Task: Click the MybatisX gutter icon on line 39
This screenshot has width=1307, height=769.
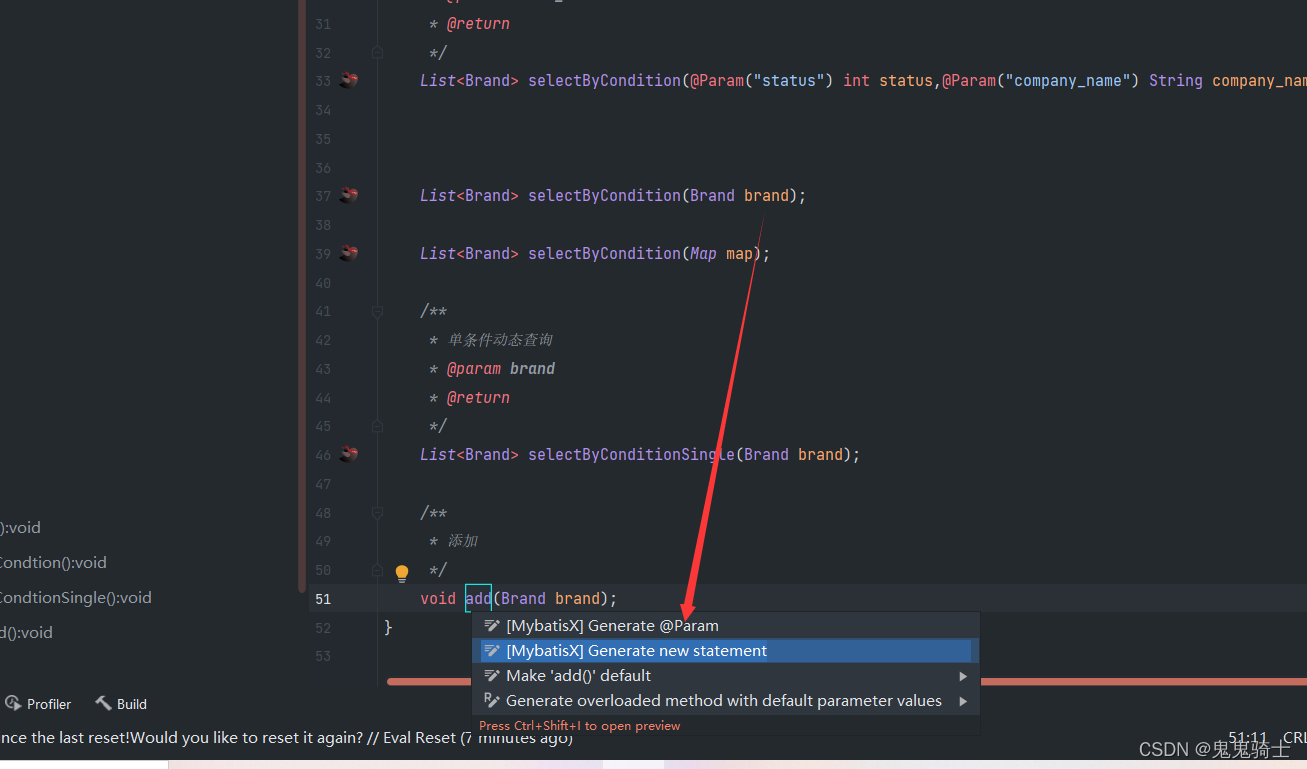Action: [349, 253]
